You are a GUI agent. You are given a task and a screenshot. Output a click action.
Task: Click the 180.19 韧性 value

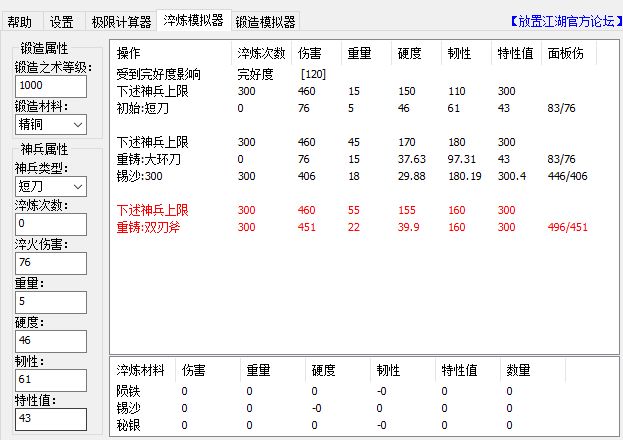point(465,176)
